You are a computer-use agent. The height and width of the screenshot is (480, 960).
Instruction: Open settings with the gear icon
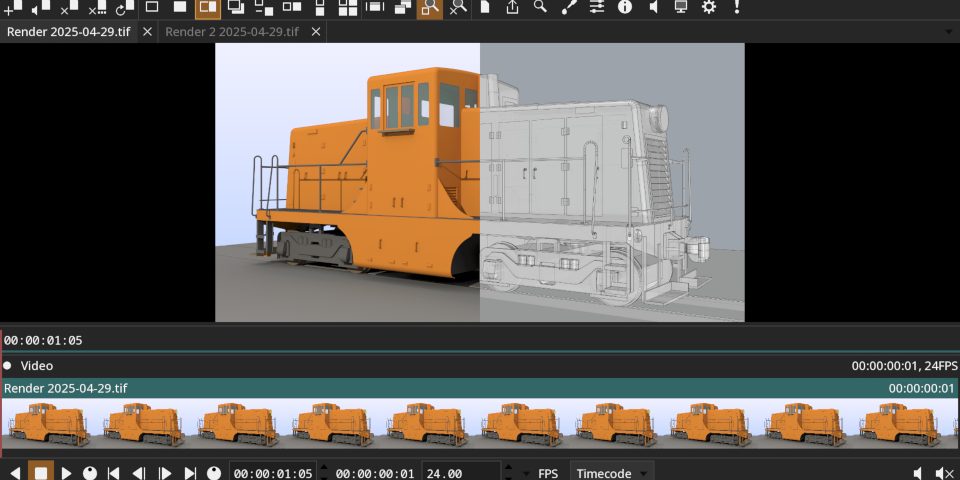pyautogui.click(x=709, y=8)
